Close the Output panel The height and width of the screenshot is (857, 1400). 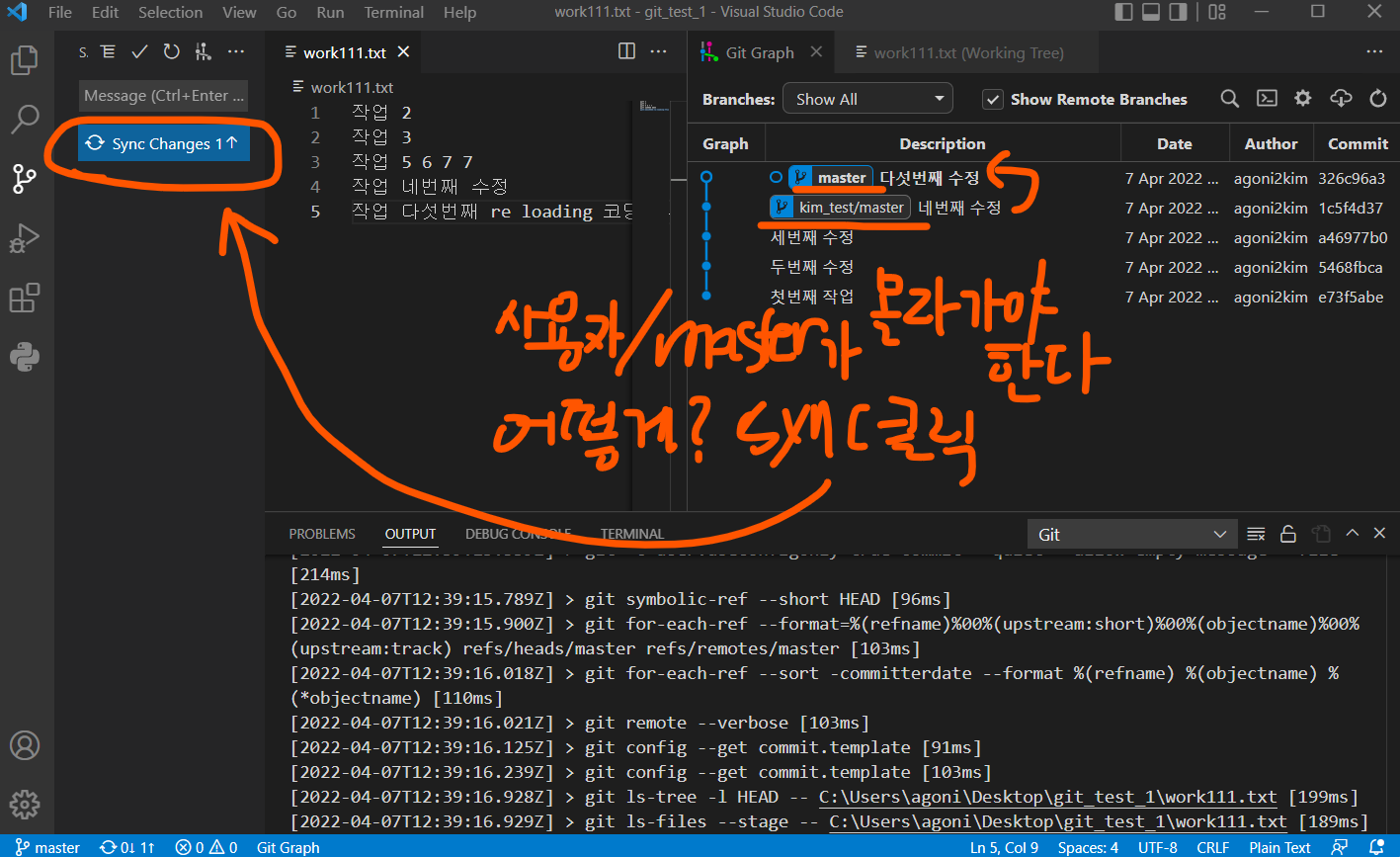1380,534
